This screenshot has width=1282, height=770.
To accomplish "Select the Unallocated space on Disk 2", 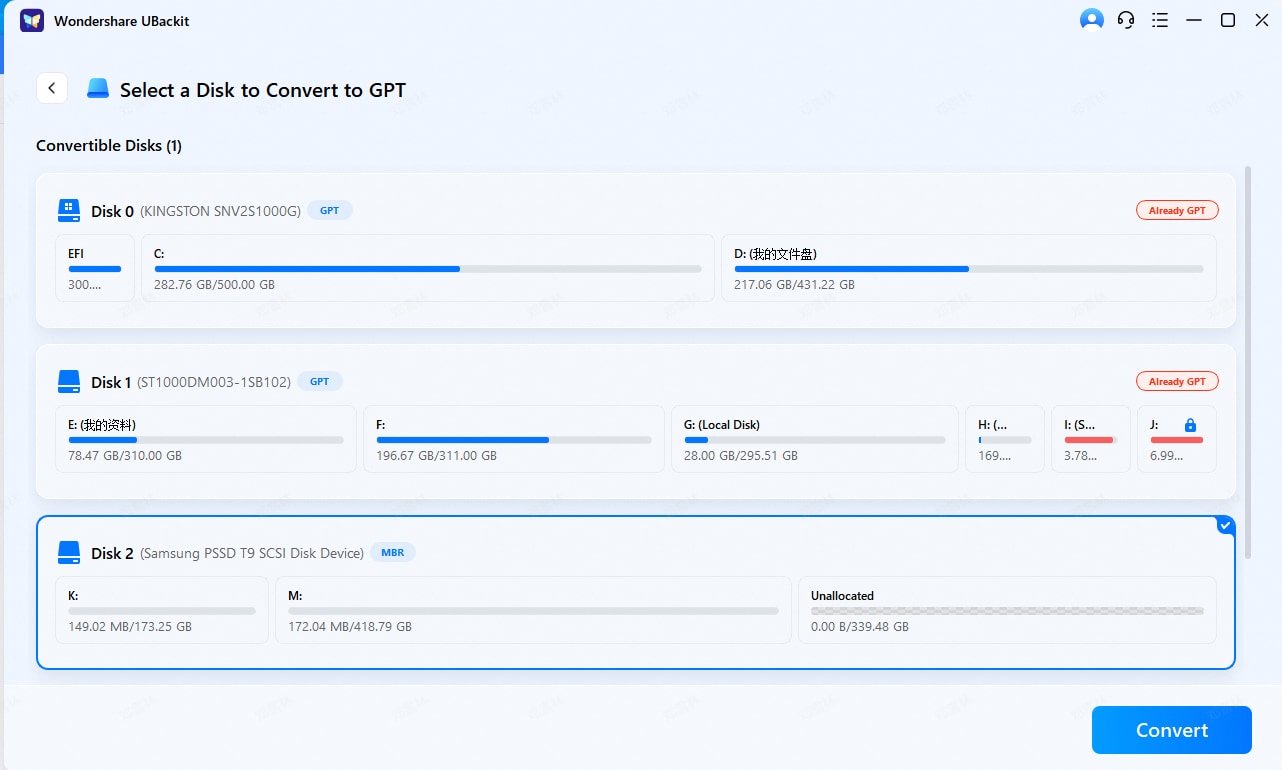I will tap(1007, 609).
